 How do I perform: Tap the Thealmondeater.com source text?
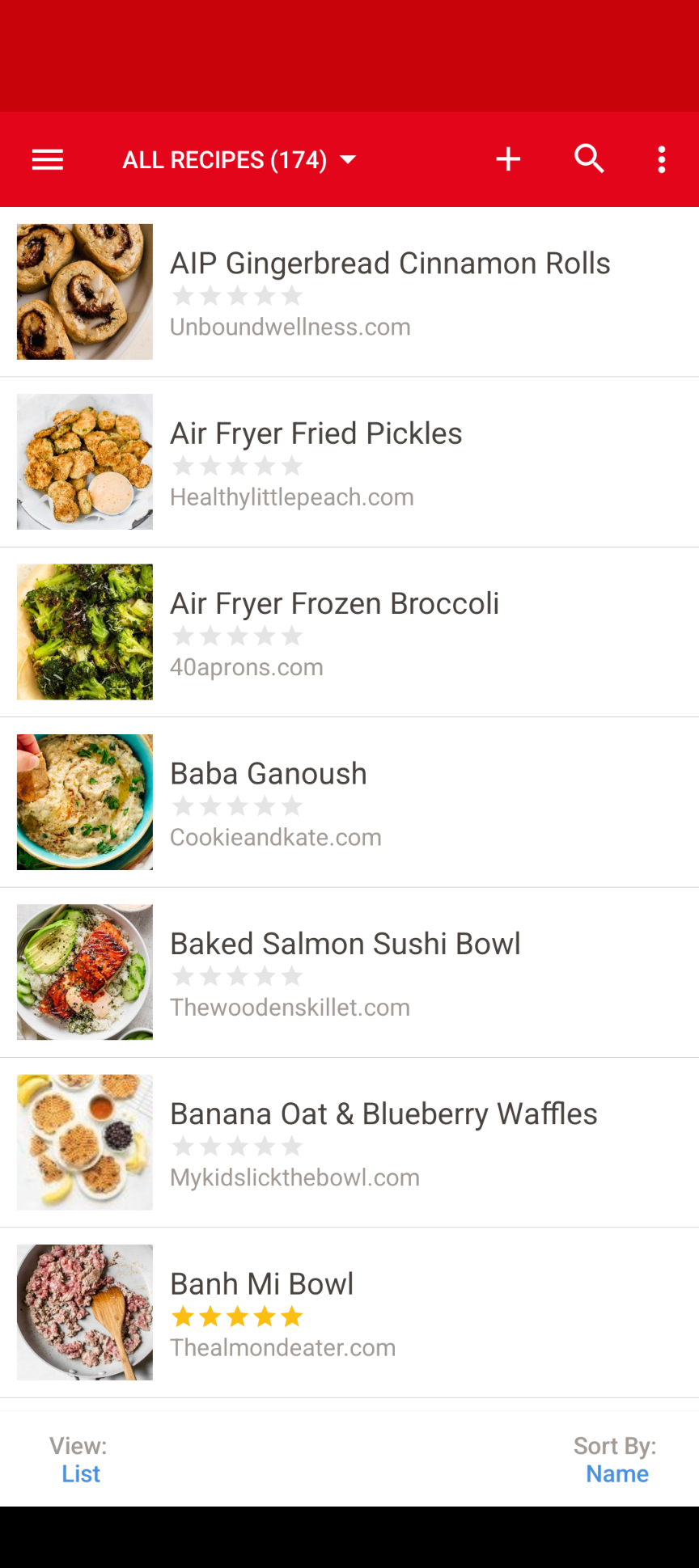click(x=282, y=1348)
